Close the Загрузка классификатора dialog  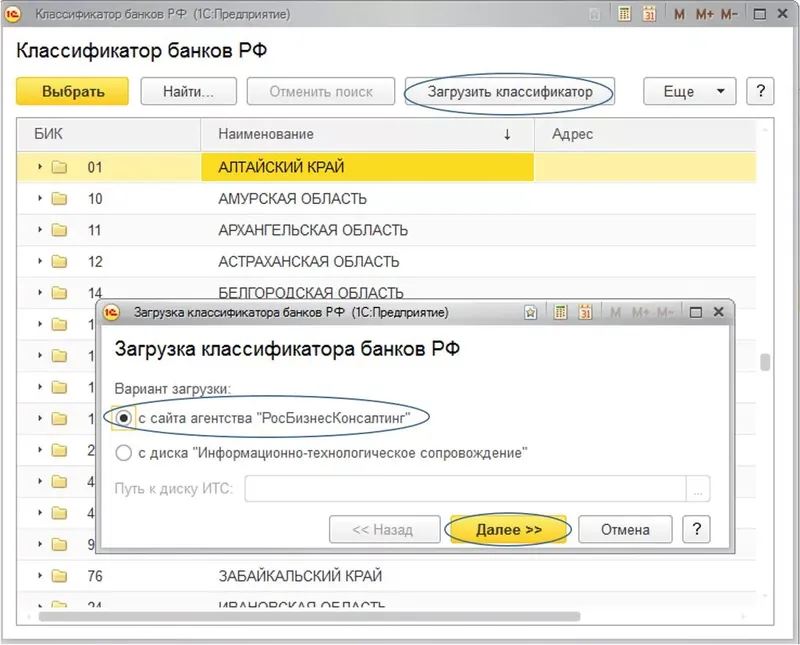tap(718, 312)
